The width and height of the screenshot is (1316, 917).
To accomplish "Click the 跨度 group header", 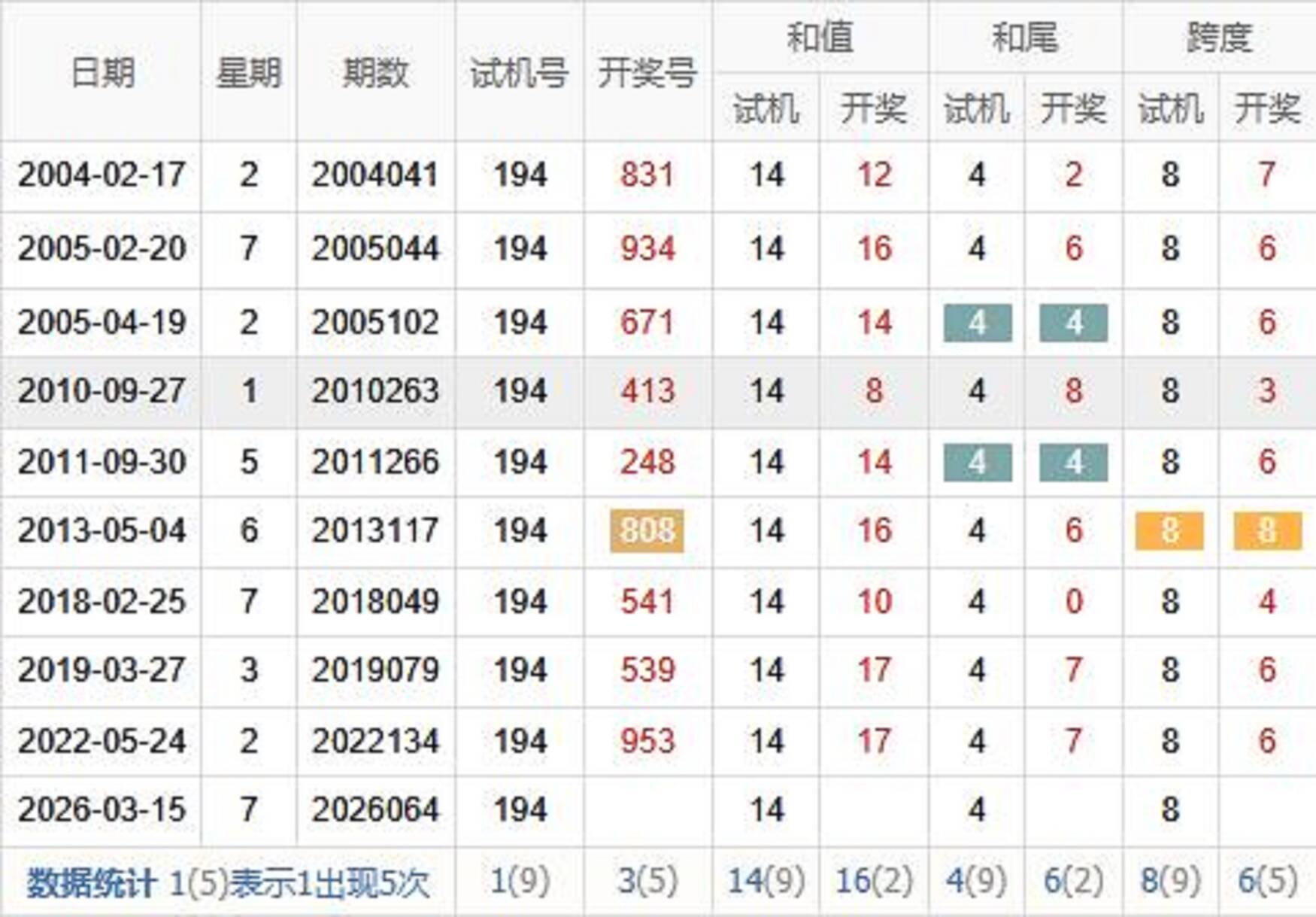I will pos(1219,37).
